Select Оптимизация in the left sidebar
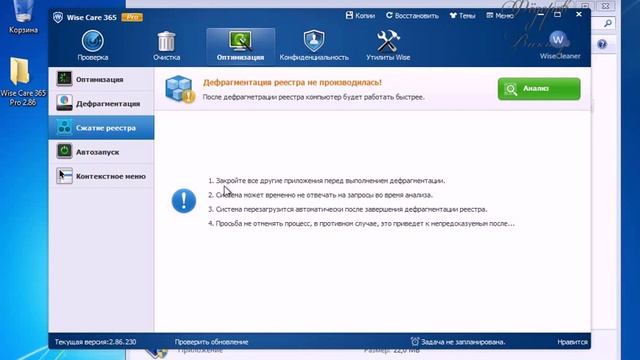Image resolution: width=640 pixels, height=360 pixels. coord(101,79)
